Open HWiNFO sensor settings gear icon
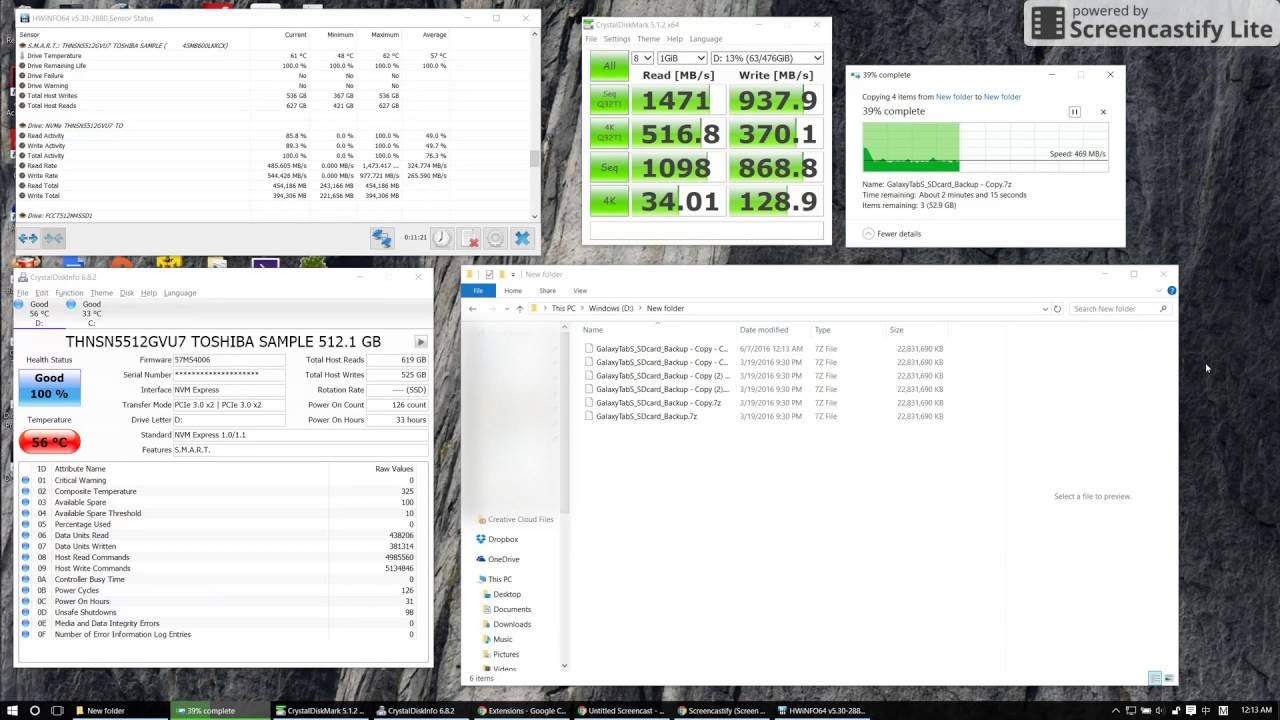Image resolution: width=1280 pixels, height=720 pixels. pos(495,238)
